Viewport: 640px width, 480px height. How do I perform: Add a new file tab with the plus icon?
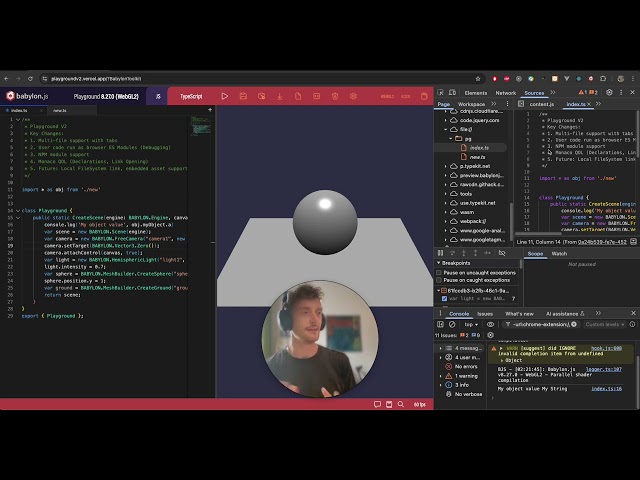tap(210, 110)
